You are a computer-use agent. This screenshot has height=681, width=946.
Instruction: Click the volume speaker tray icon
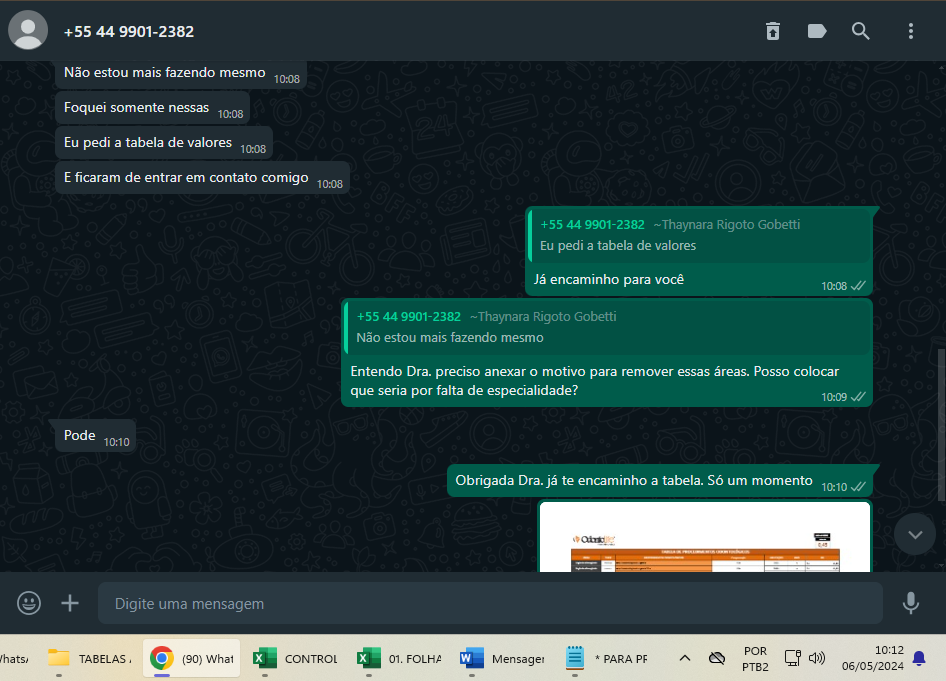pyautogui.click(x=817, y=658)
